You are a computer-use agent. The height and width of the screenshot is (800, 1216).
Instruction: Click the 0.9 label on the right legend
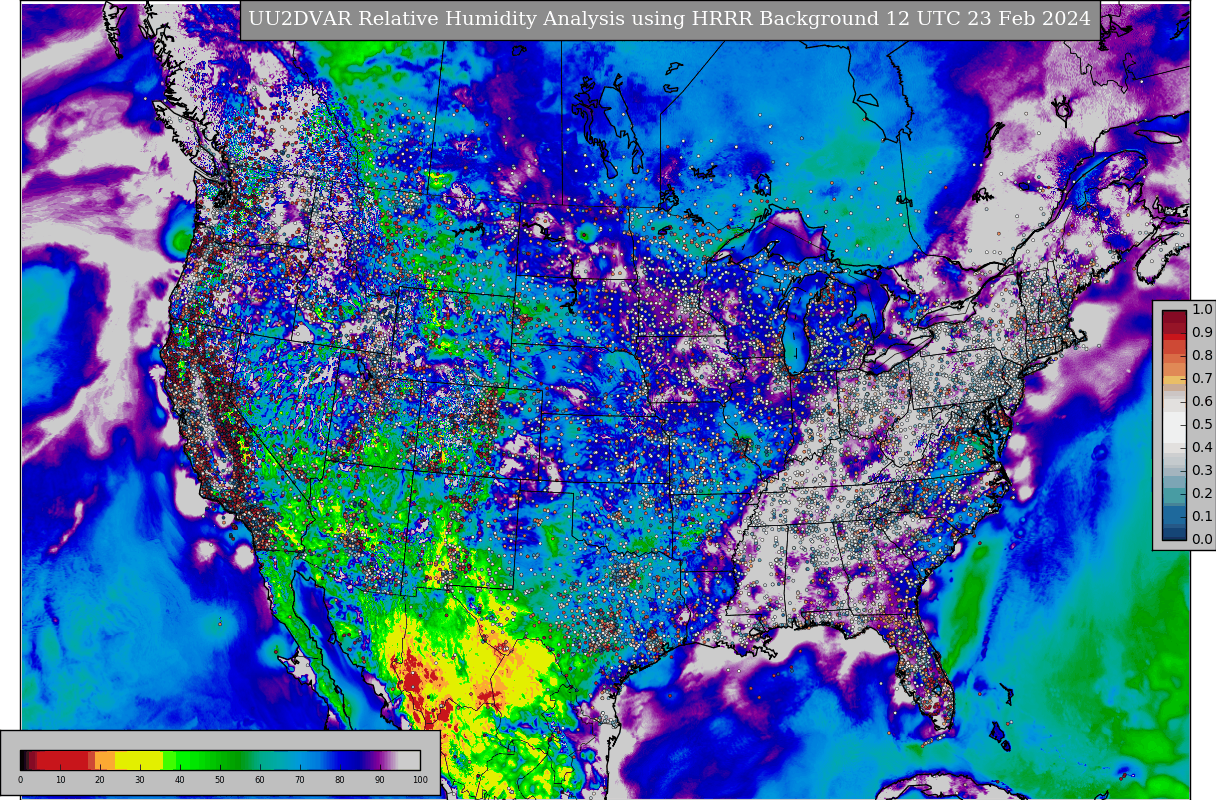1202,333
